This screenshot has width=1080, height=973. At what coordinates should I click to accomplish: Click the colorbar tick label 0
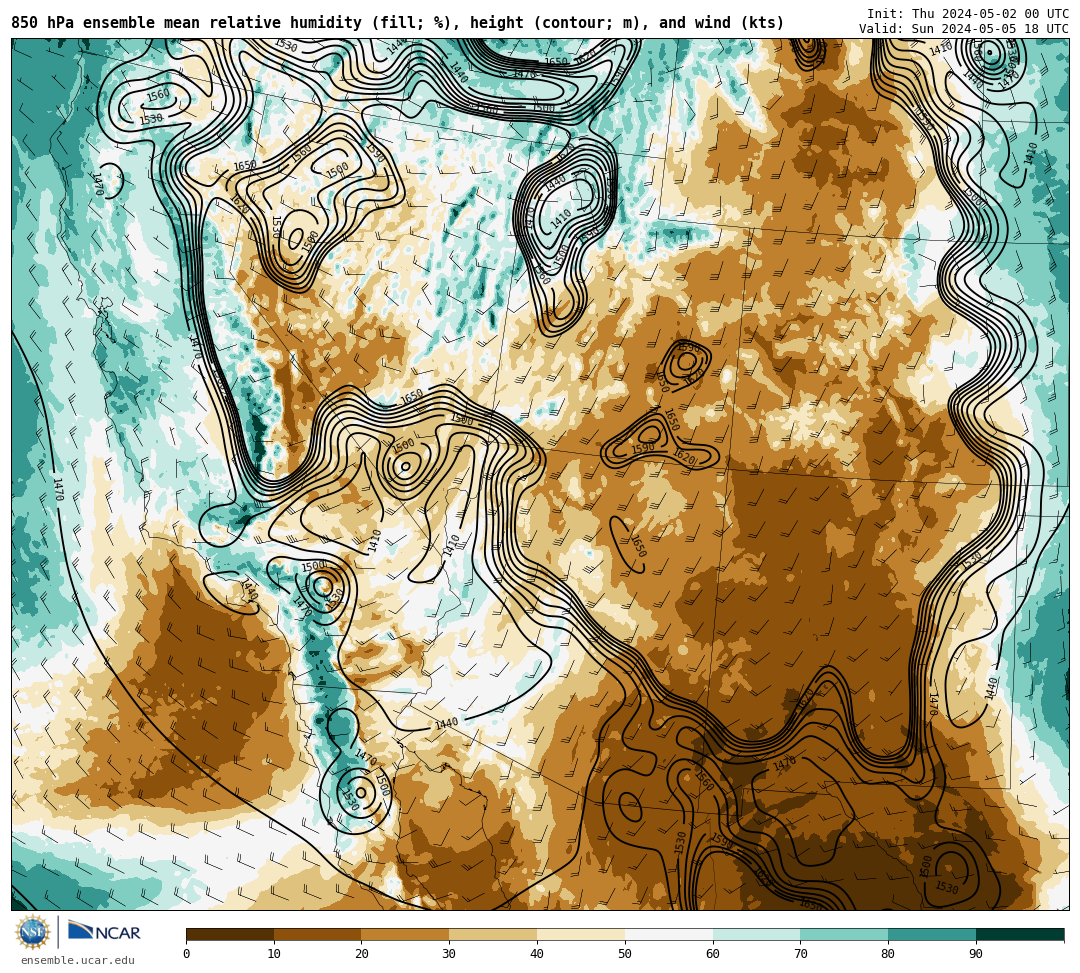tap(187, 954)
